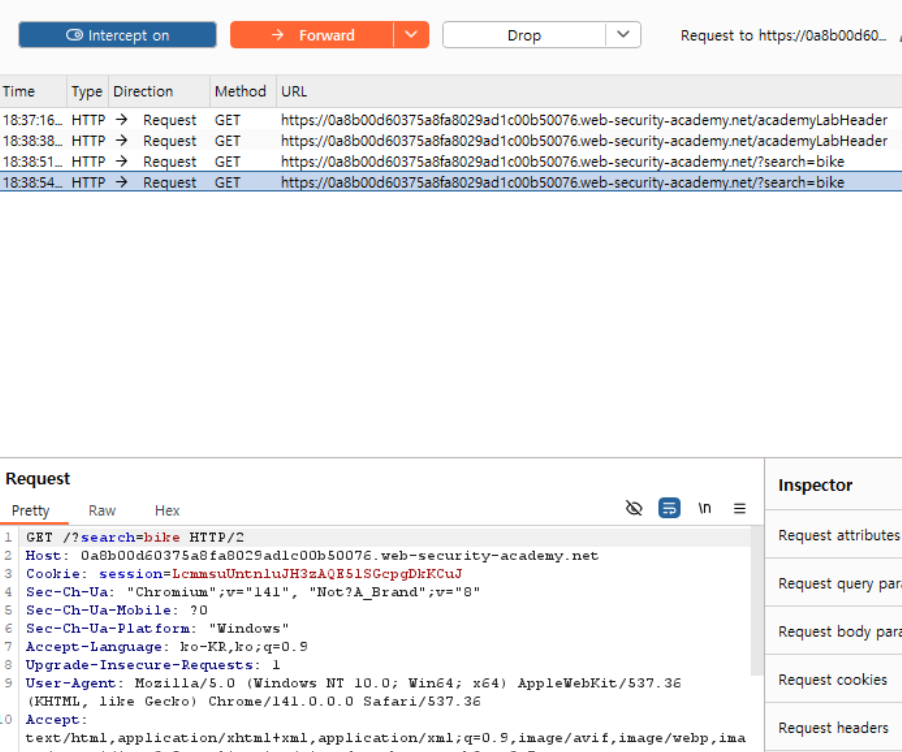Click the request editor vertical scrollbar
This screenshot has width=902, height=752.
757,601
